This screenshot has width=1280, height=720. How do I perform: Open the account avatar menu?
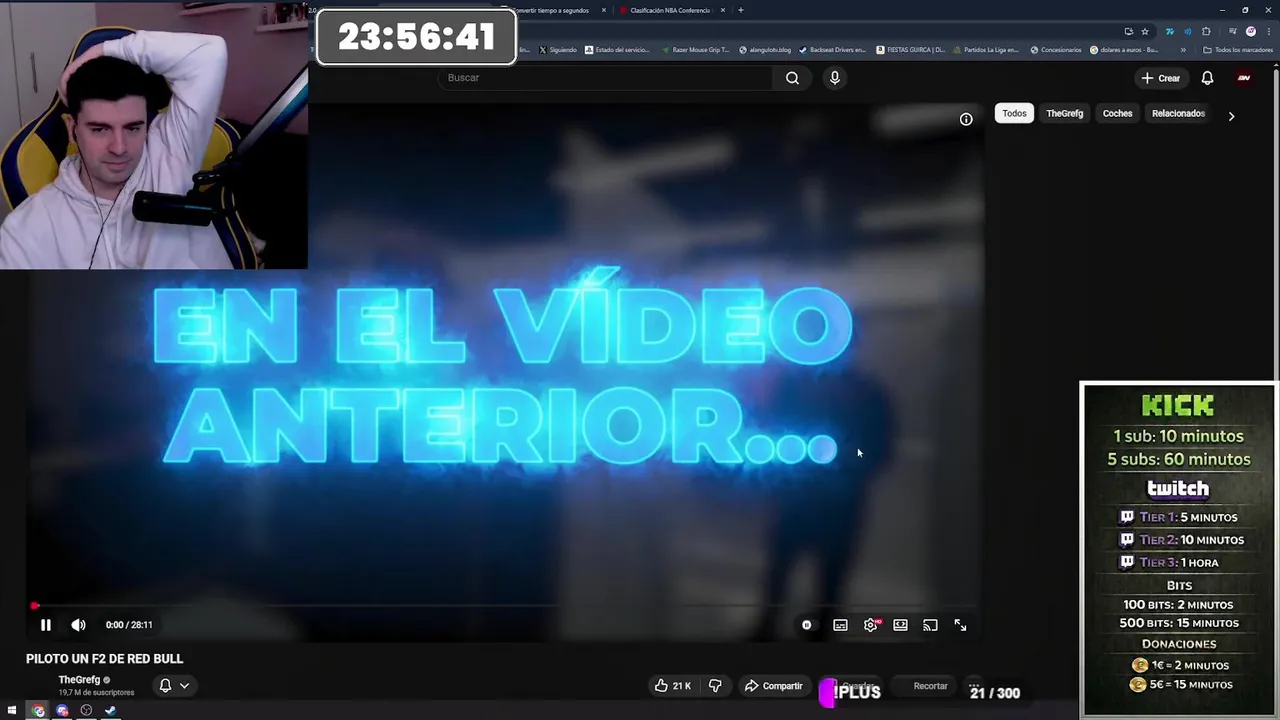1244,78
